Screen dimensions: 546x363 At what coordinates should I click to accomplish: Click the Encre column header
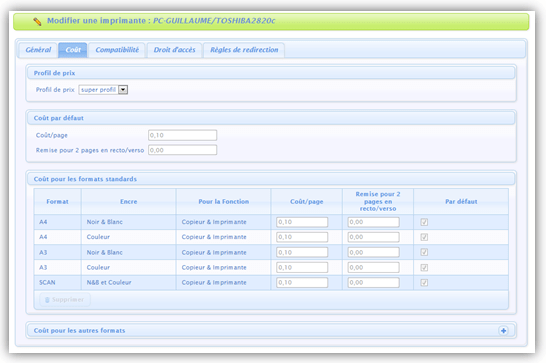click(128, 201)
